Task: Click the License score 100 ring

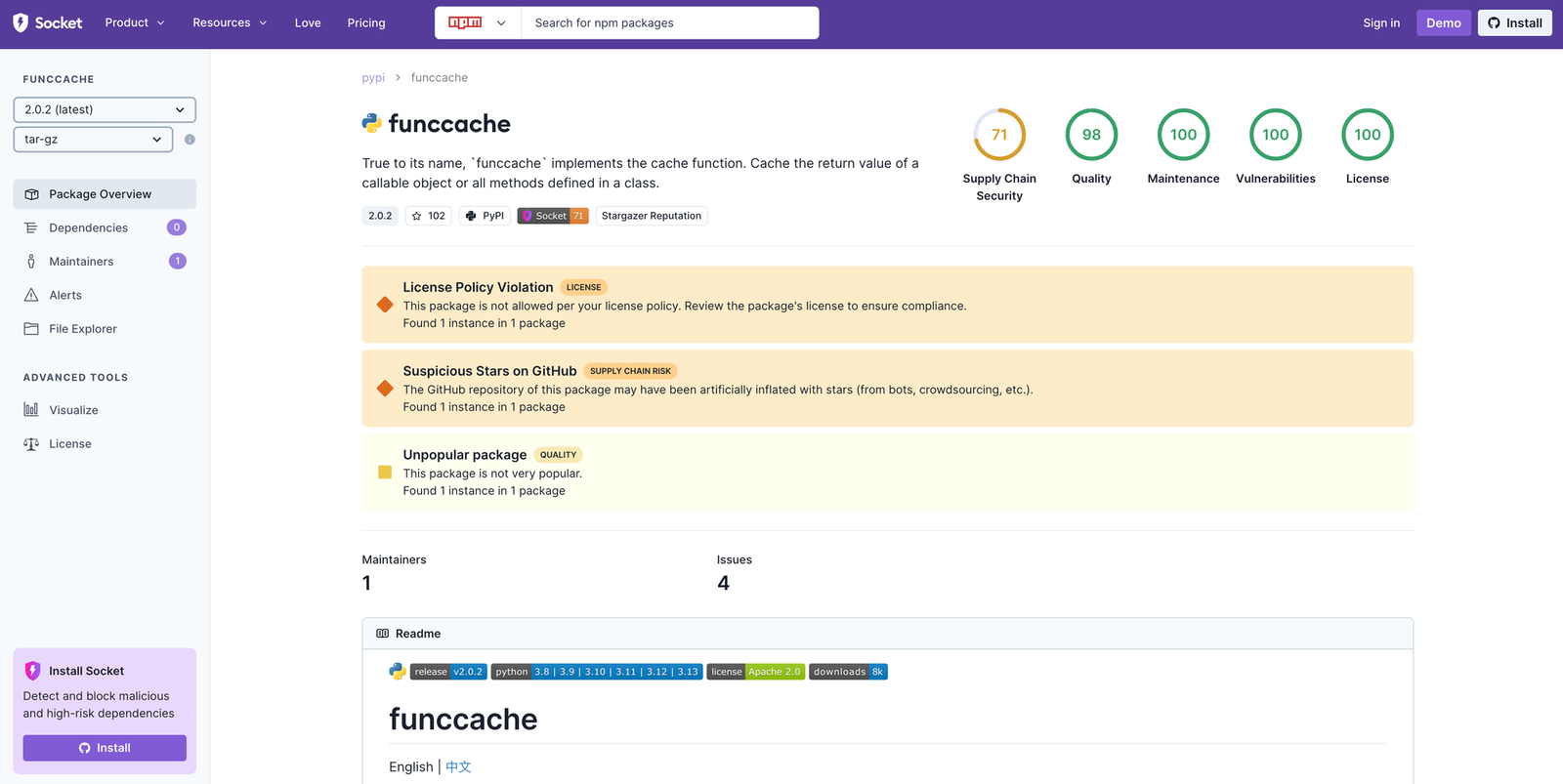Action: click(1368, 135)
